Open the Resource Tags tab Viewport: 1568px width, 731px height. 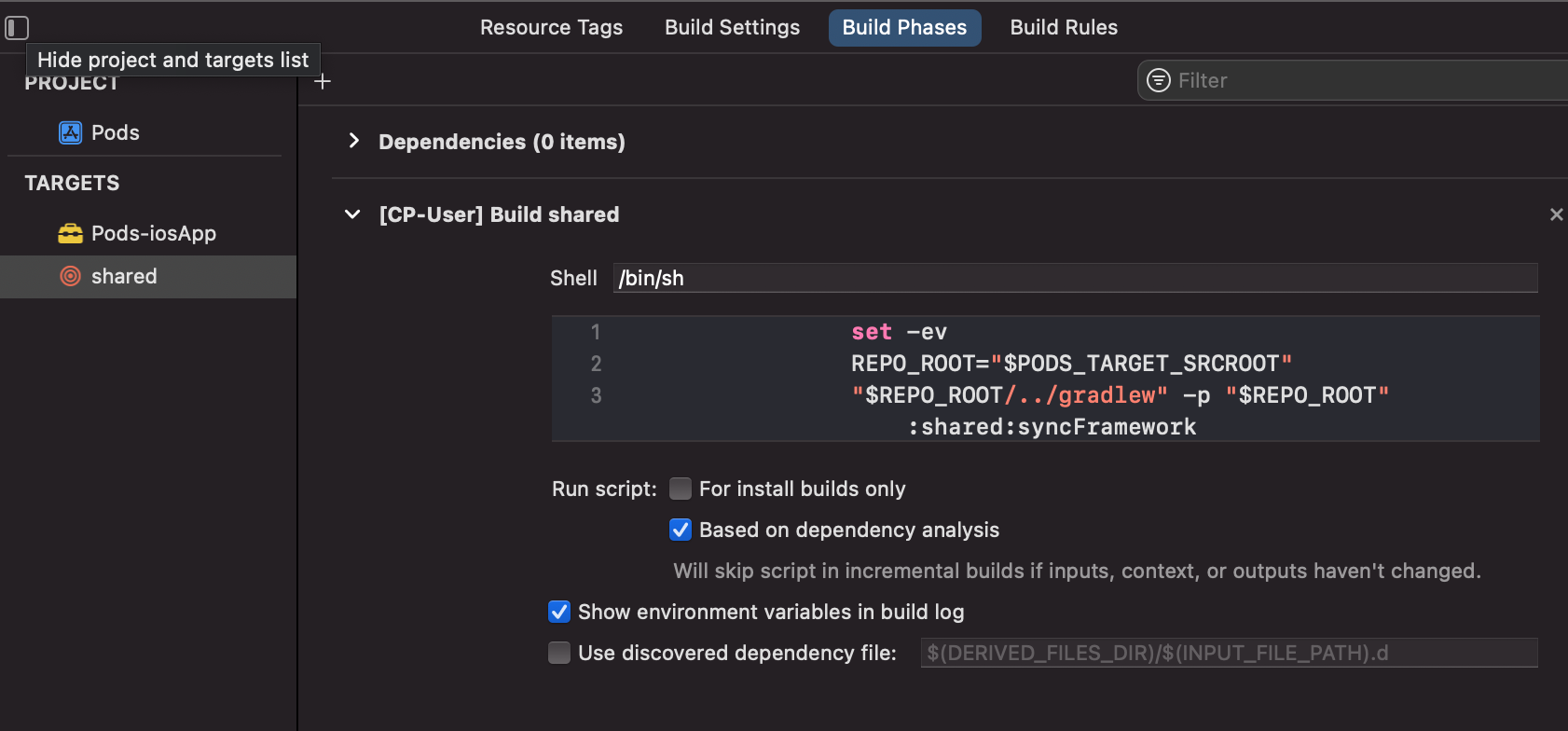point(551,28)
